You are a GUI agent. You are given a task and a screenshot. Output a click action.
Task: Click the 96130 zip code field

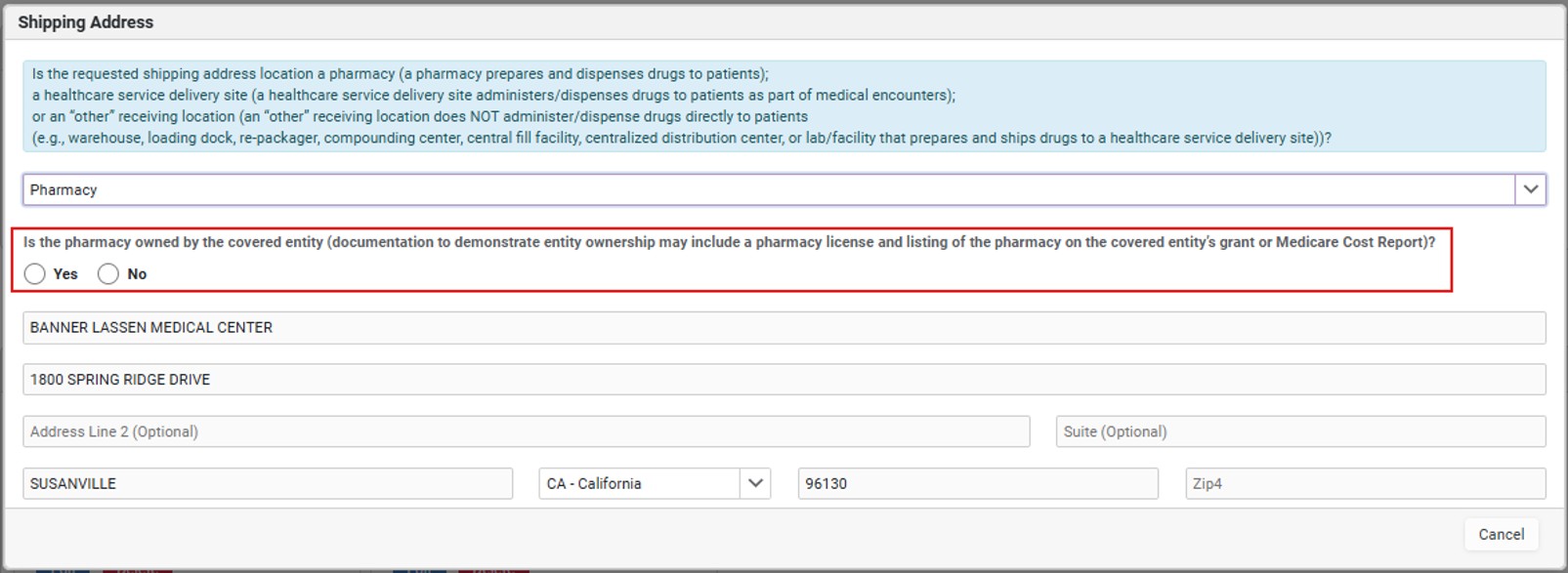click(978, 483)
